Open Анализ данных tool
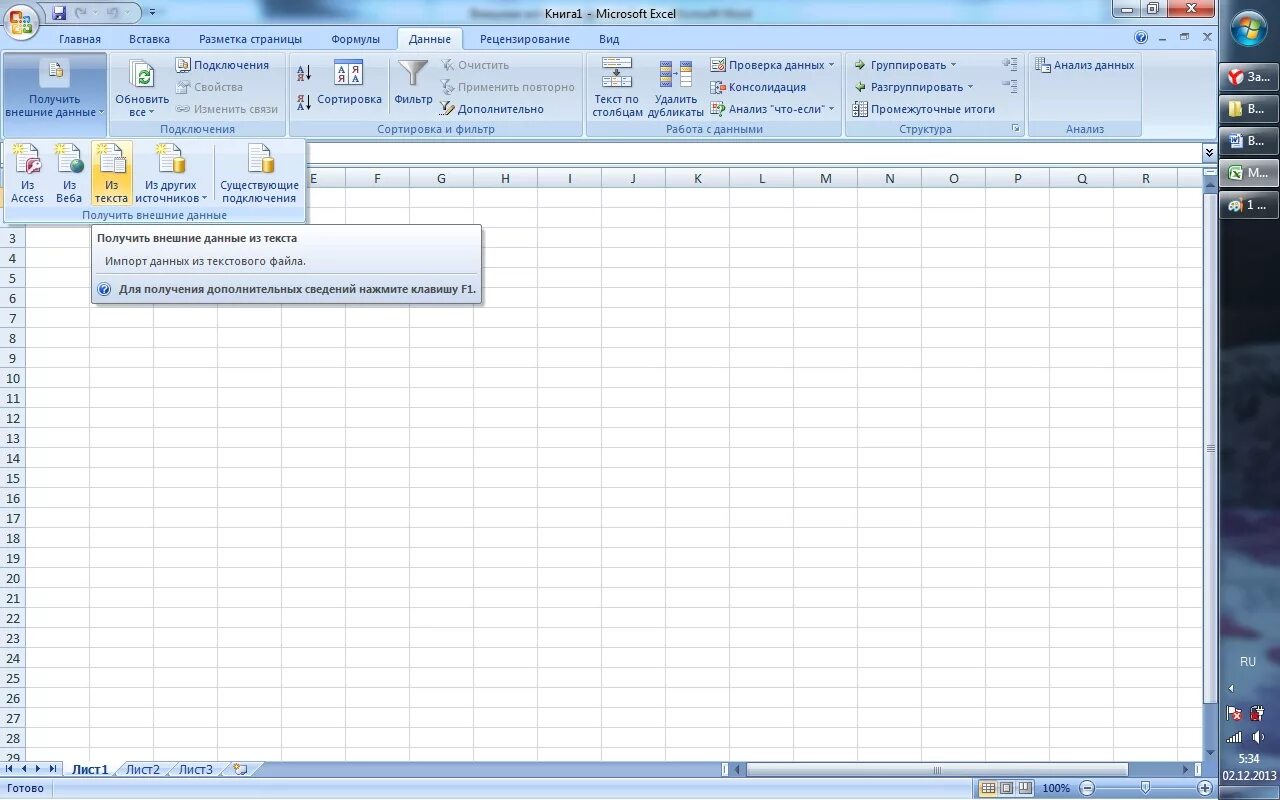 [x=1085, y=65]
